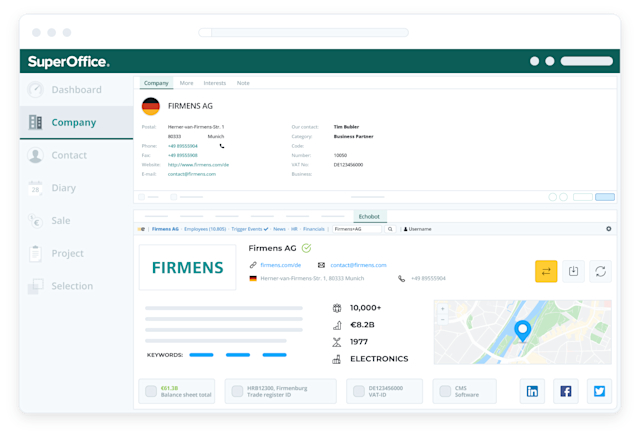Click the verified checkmark next to Firmens AG
640x437 pixels.
(x=307, y=248)
